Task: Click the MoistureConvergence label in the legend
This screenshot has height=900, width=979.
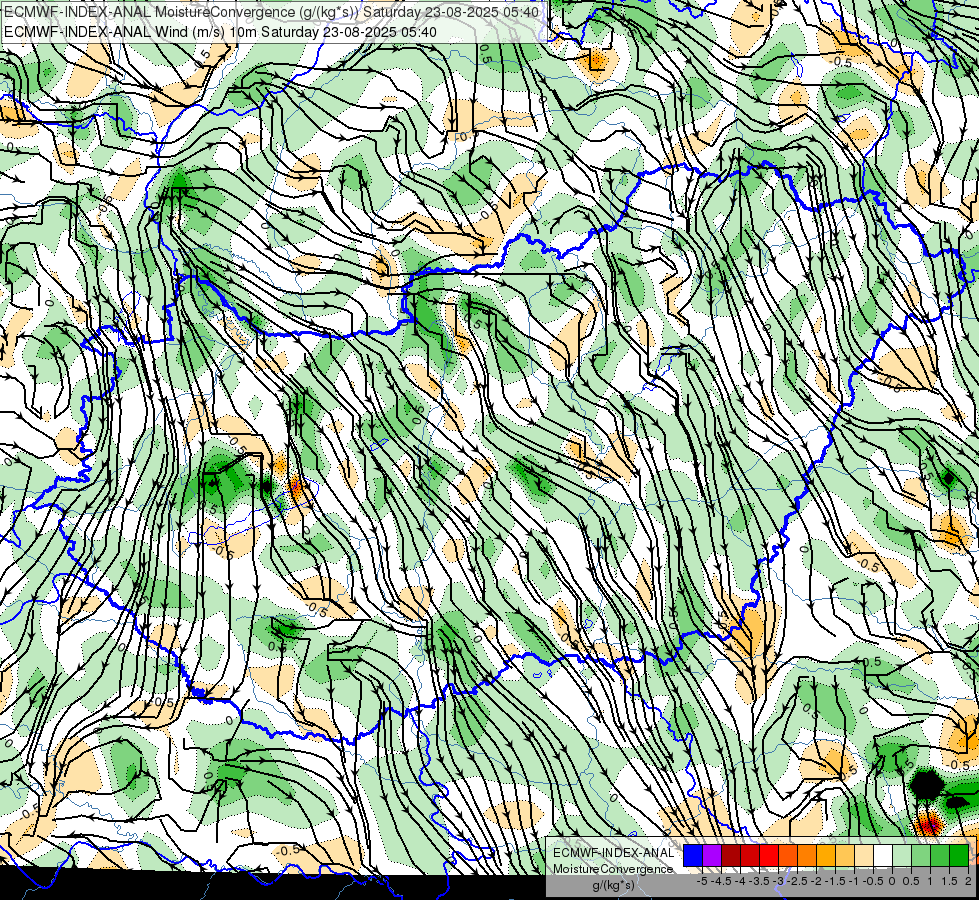Action: pos(613,869)
